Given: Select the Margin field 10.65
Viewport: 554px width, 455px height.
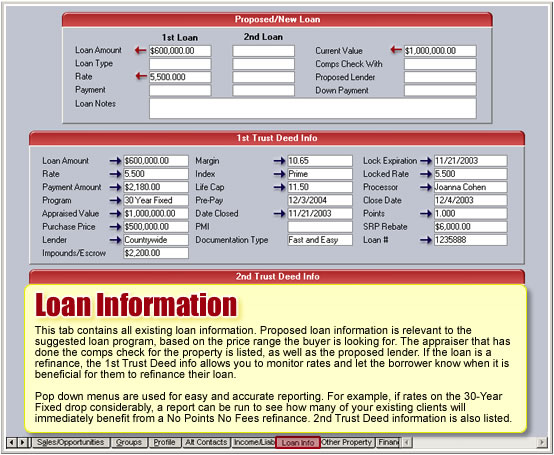Looking at the screenshot, I should [x=320, y=161].
